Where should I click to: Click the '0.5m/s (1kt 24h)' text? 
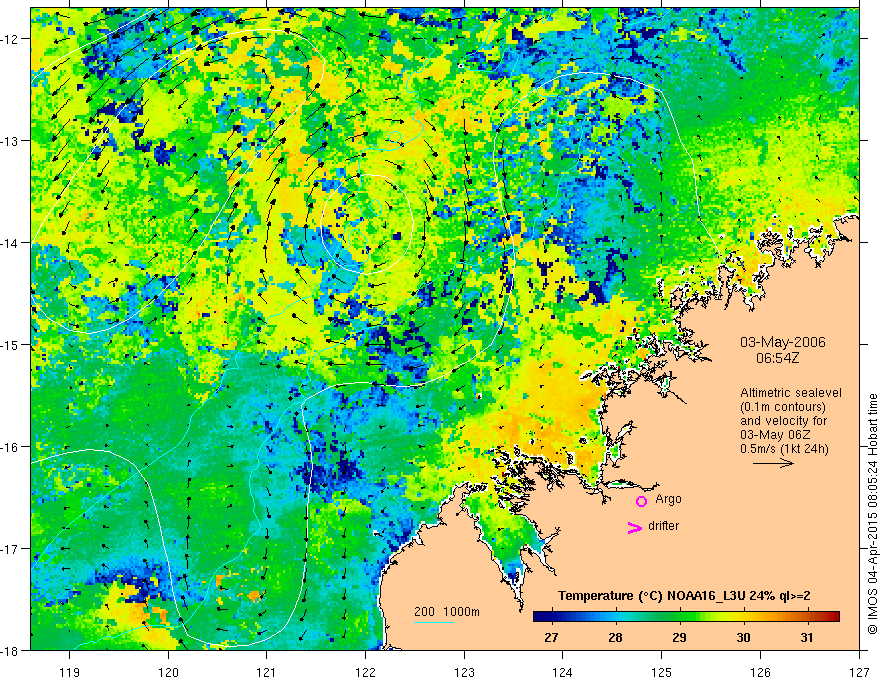click(x=785, y=449)
